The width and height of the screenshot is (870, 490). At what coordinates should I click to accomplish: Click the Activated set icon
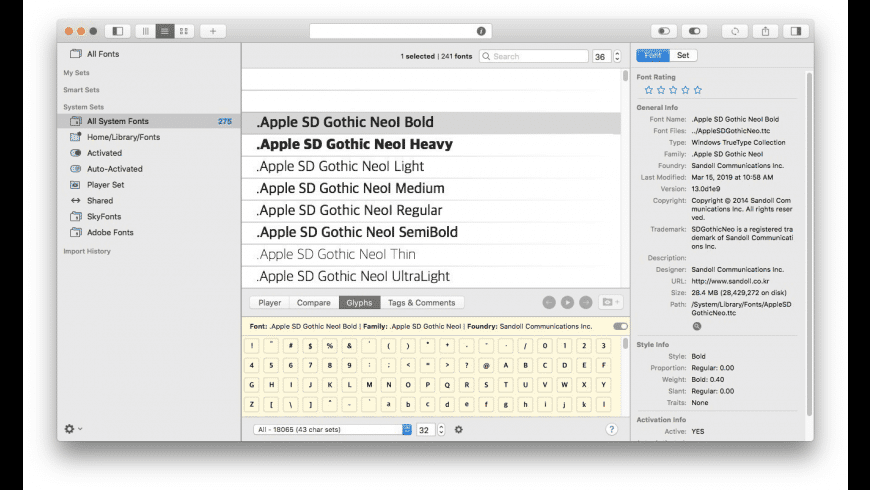click(x=75, y=153)
